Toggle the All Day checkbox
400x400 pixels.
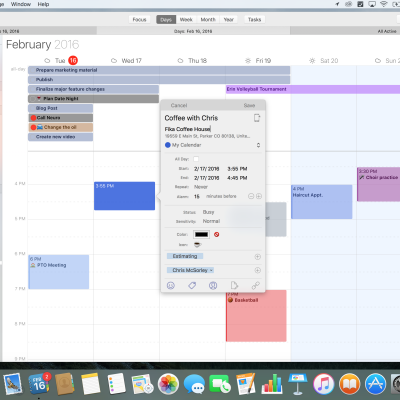pos(196,159)
